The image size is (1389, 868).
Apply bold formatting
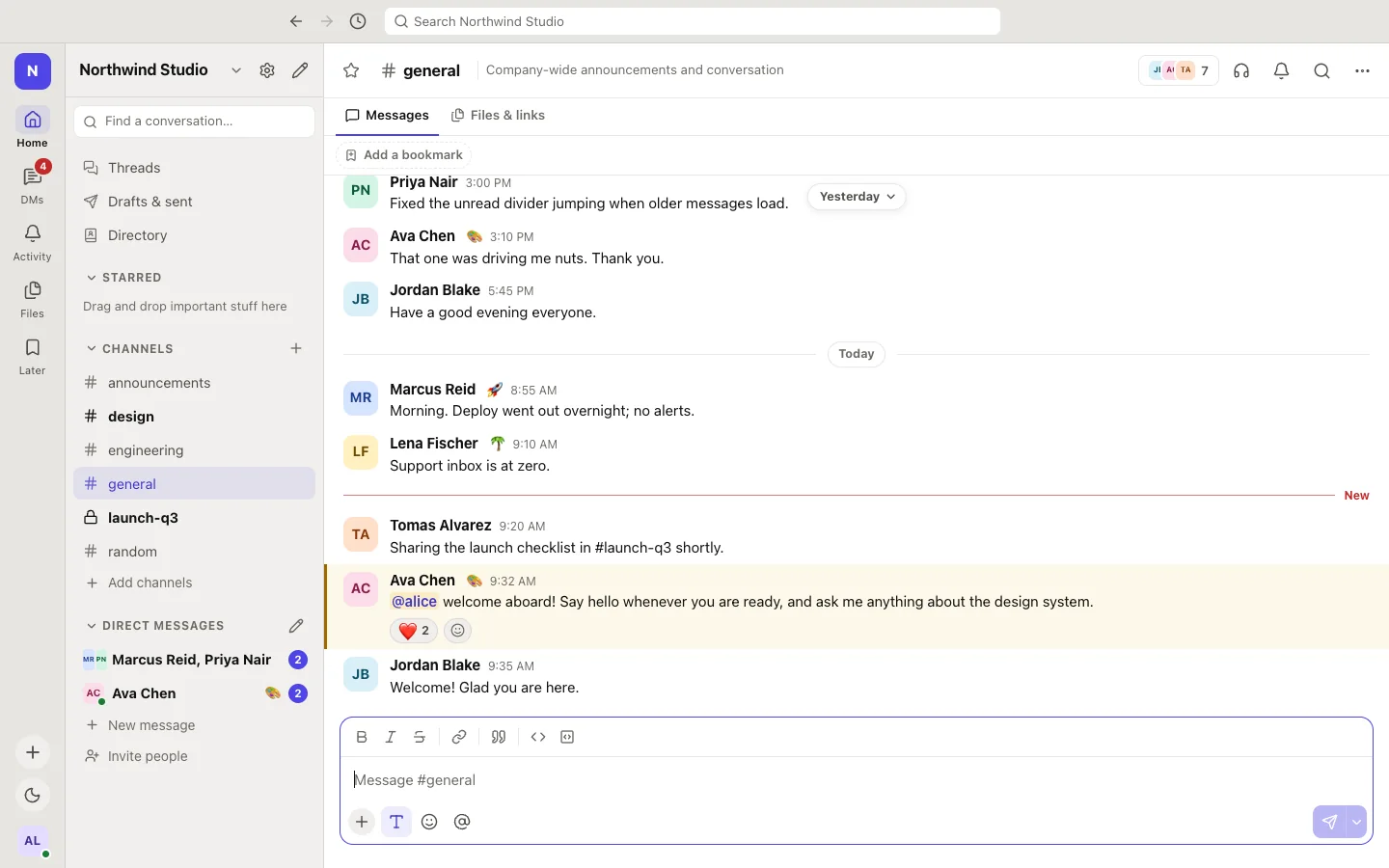pyautogui.click(x=362, y=737)
